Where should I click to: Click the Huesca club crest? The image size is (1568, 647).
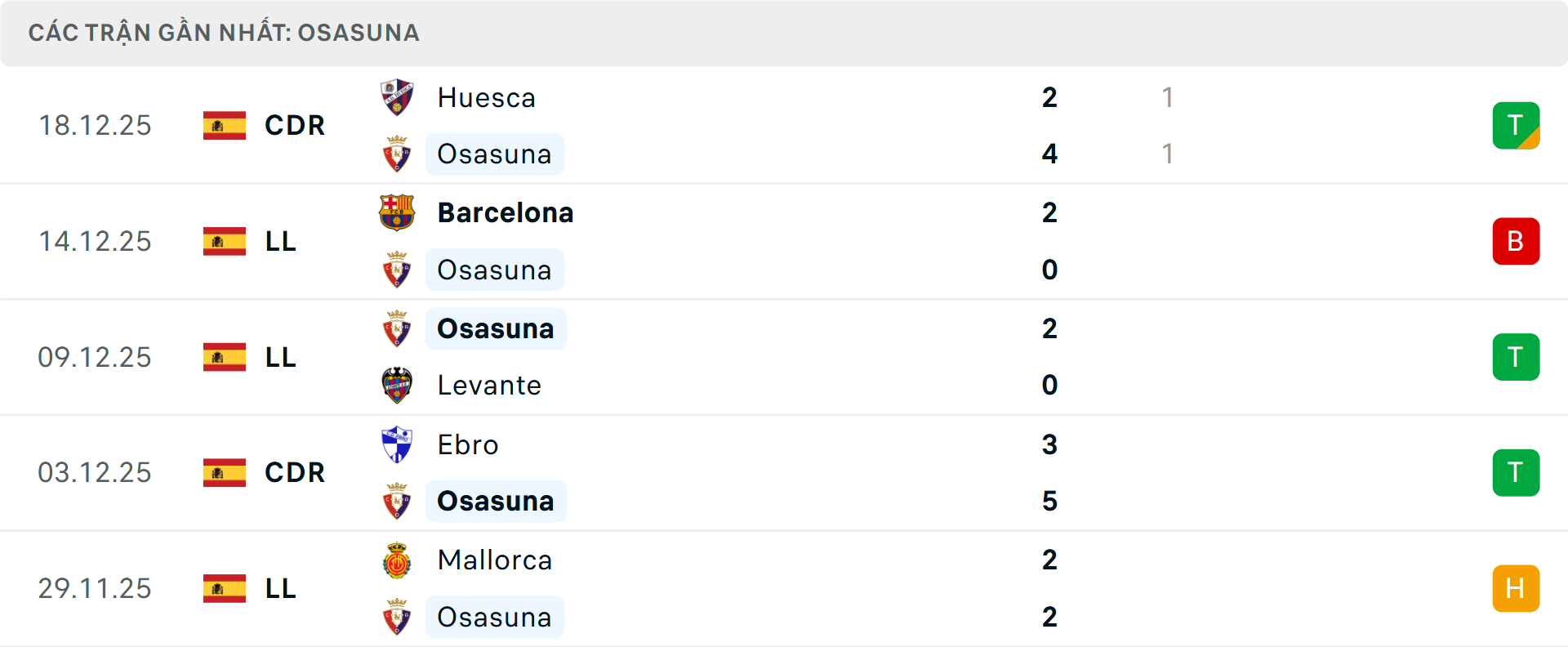point(398,97)
